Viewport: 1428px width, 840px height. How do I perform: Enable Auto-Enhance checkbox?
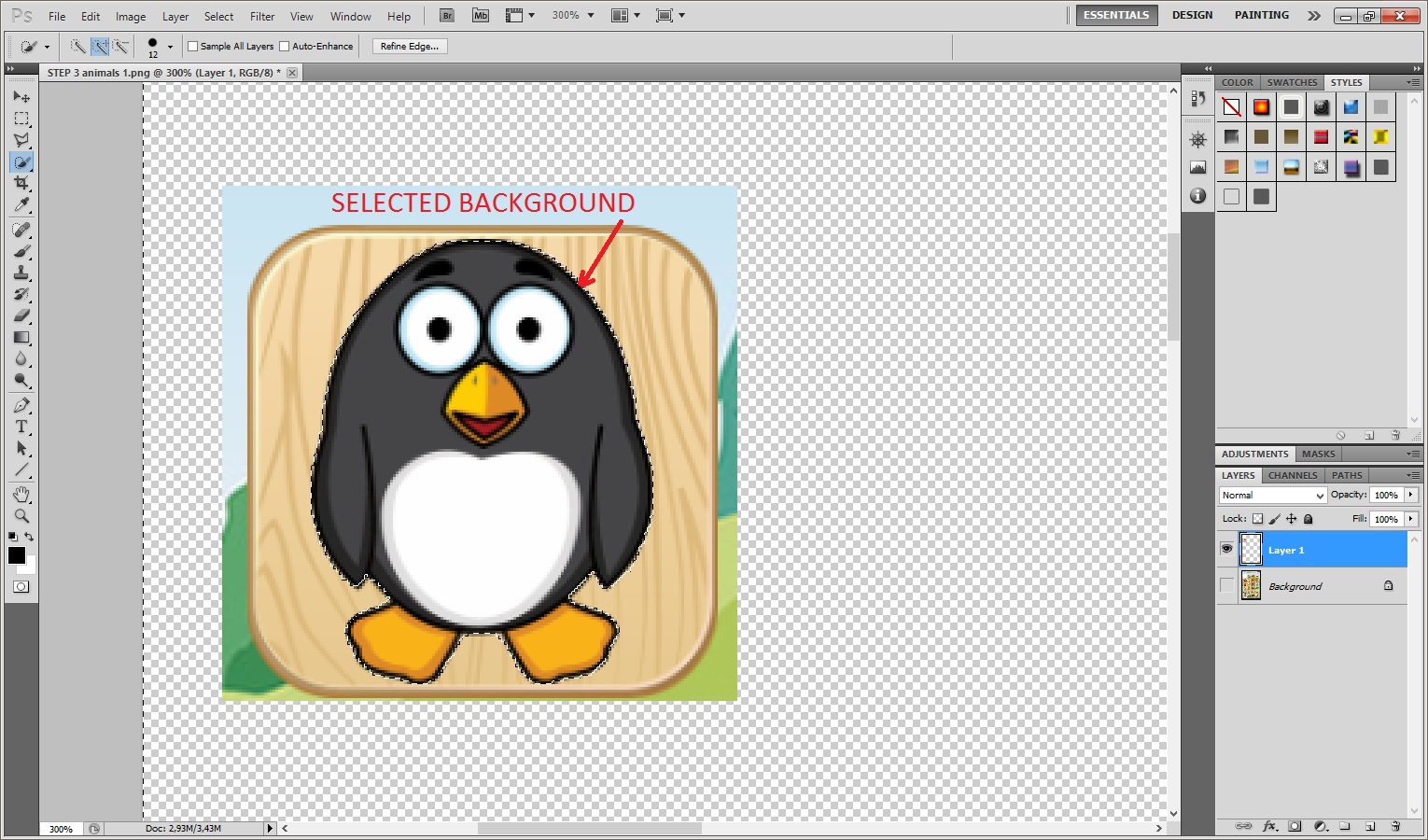(285, 47)
